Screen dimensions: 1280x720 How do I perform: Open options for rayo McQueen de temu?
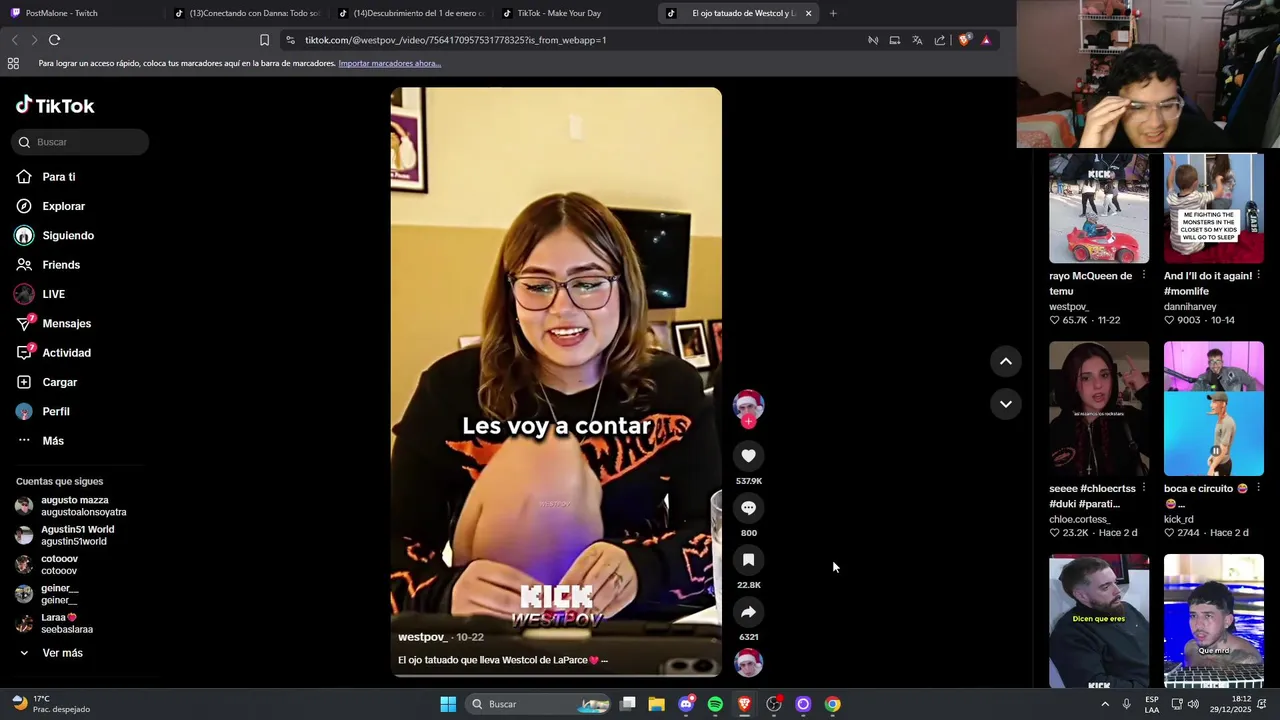pyautogui.click(x=1144, y=275)
